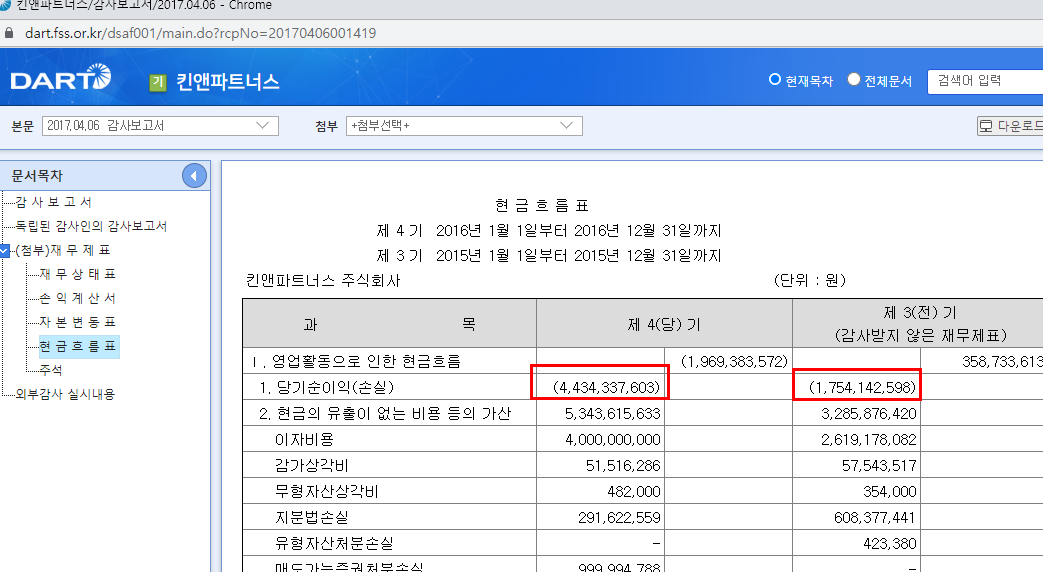Select the 전체문서 radio button
Screen dimensions: 1043x572
click(853, 79)
